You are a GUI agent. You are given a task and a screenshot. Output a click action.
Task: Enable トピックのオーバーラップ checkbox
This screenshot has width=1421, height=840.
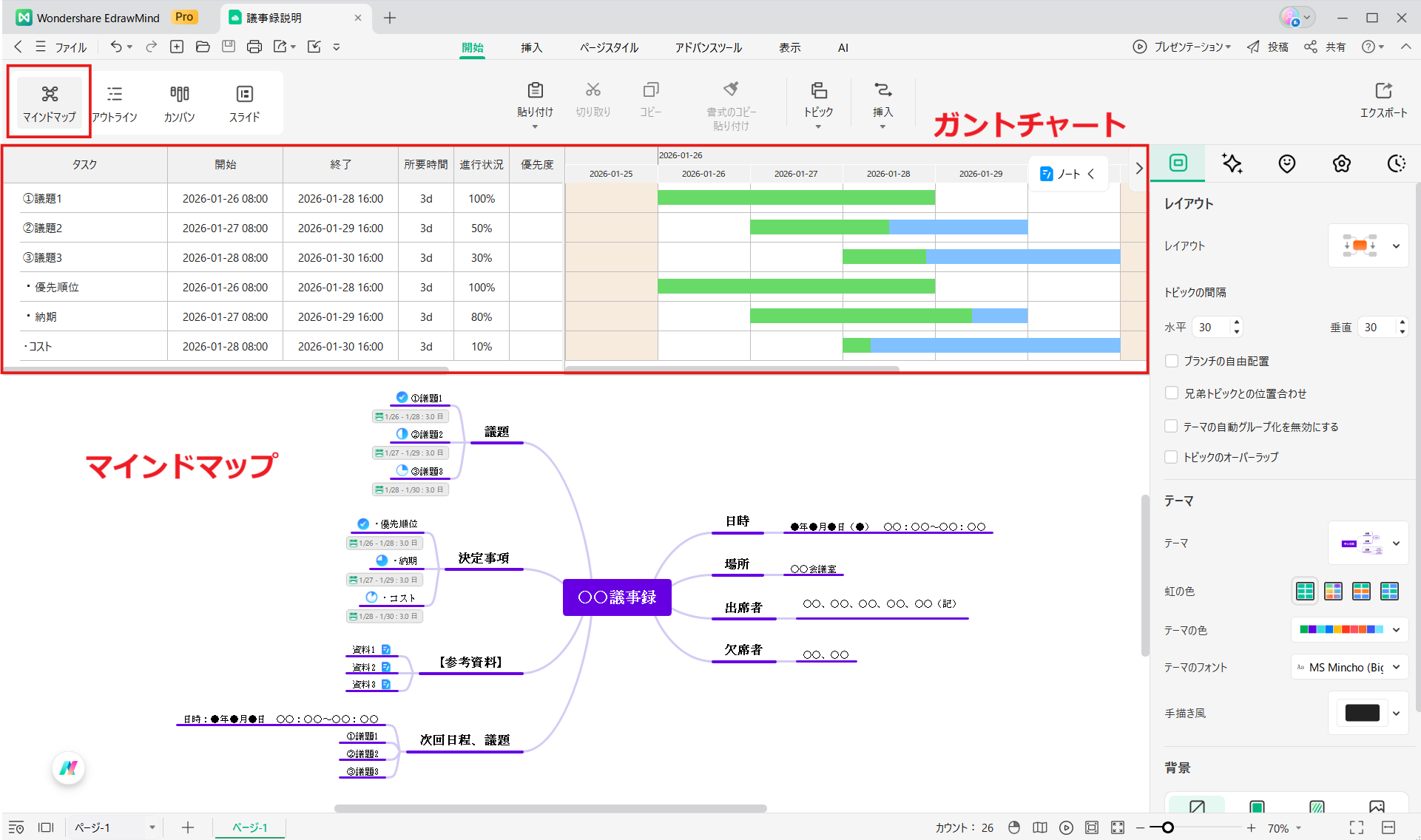[x=1172, y=456]
